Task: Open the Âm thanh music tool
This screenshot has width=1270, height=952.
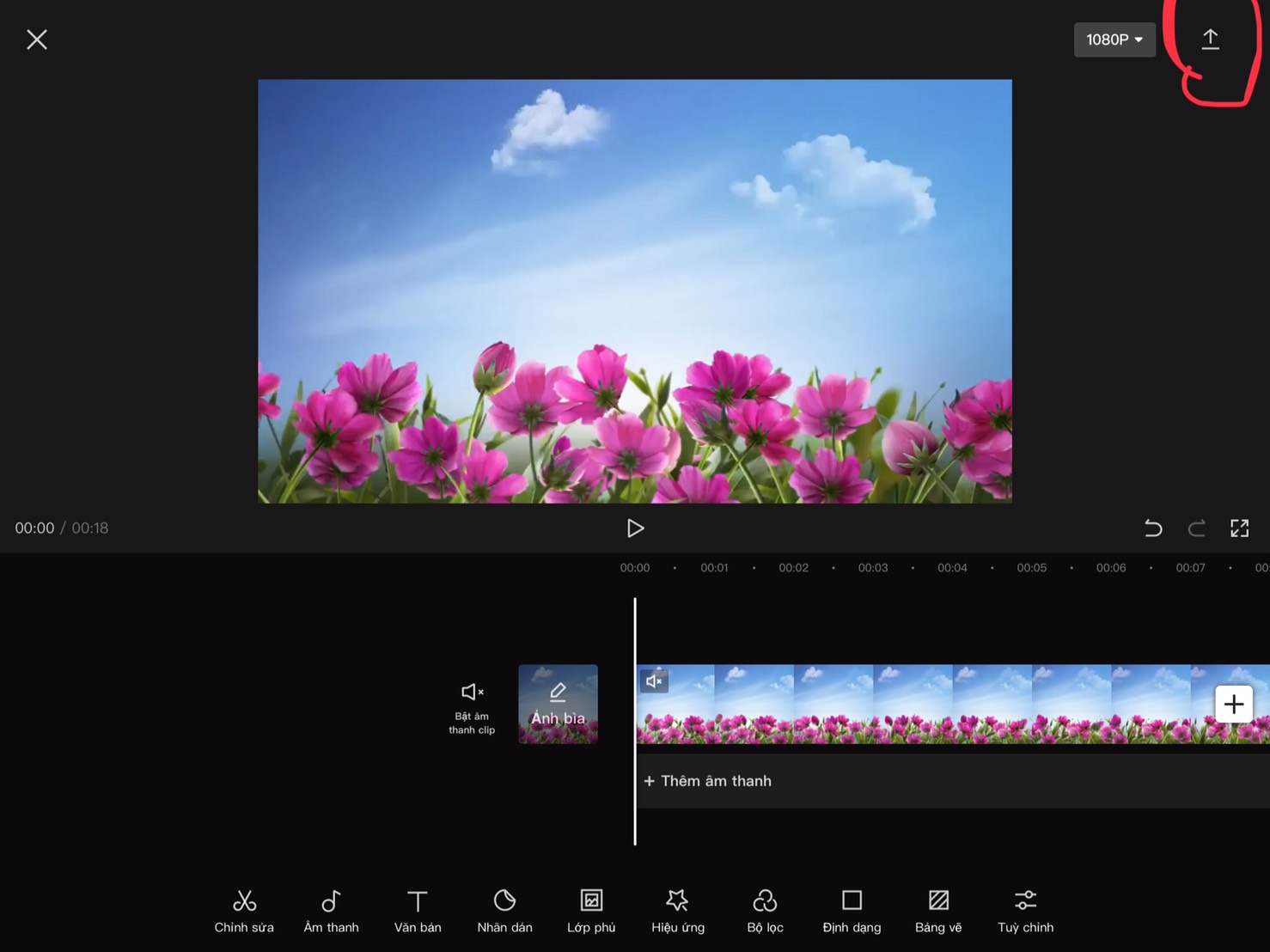Action: [331, 911]
